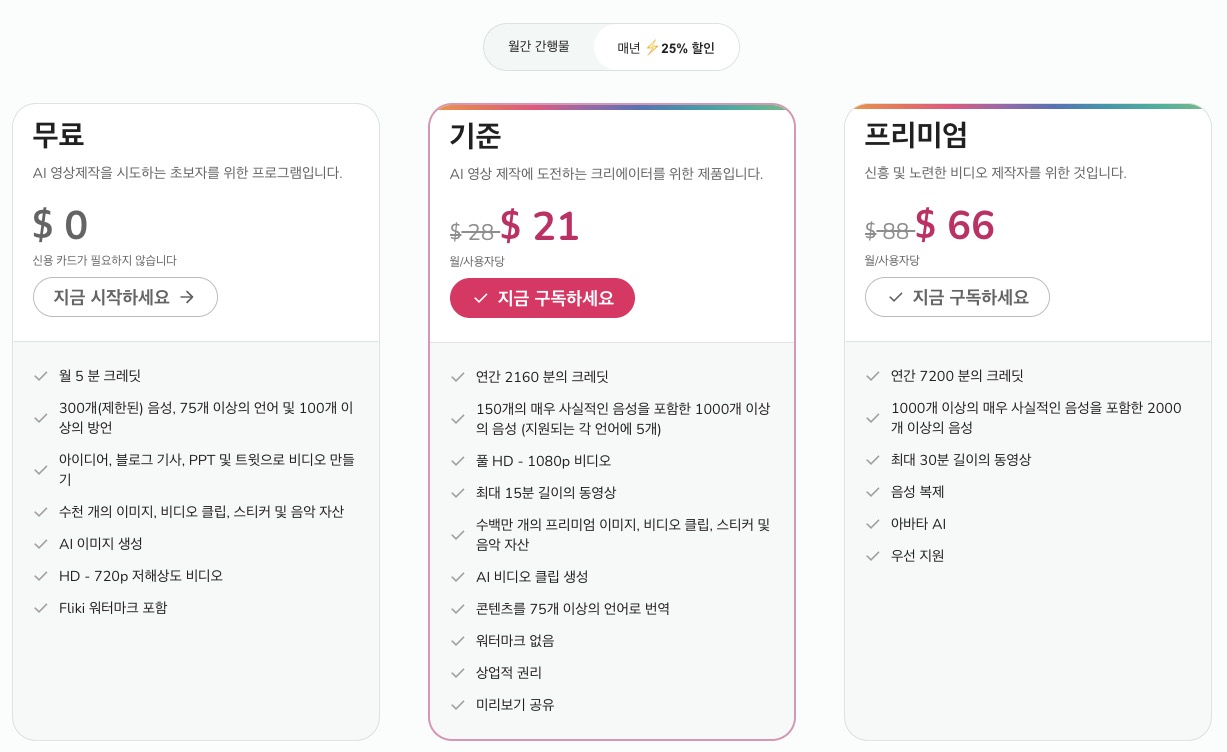This screenshot has width=1227, height=752.
Task: Click the discounted $21 price text
Action: 540,226
